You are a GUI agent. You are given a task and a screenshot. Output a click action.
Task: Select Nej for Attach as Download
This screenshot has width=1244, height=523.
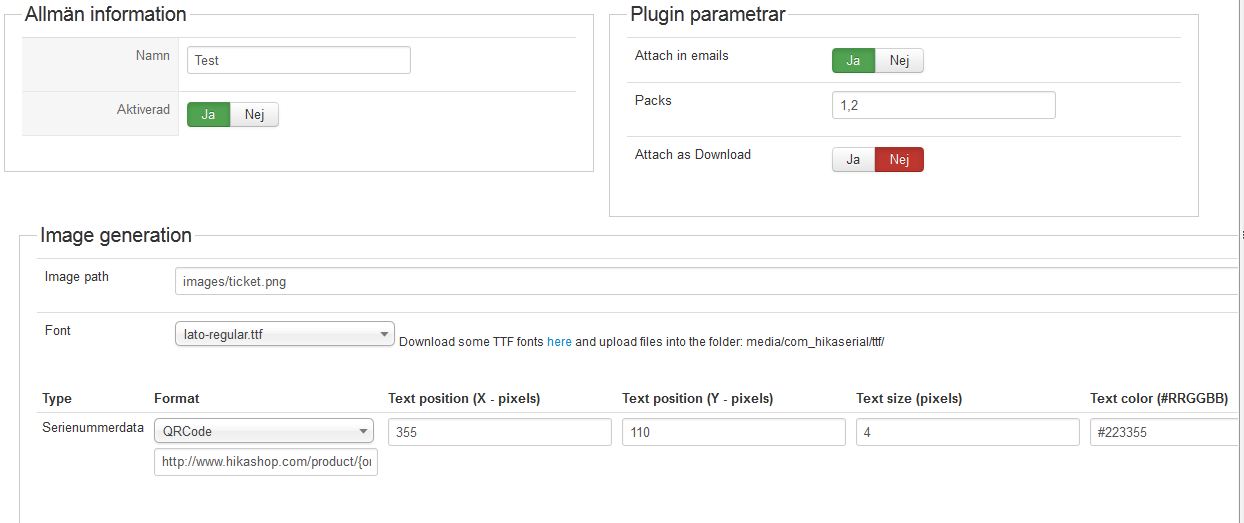point(899,160)
